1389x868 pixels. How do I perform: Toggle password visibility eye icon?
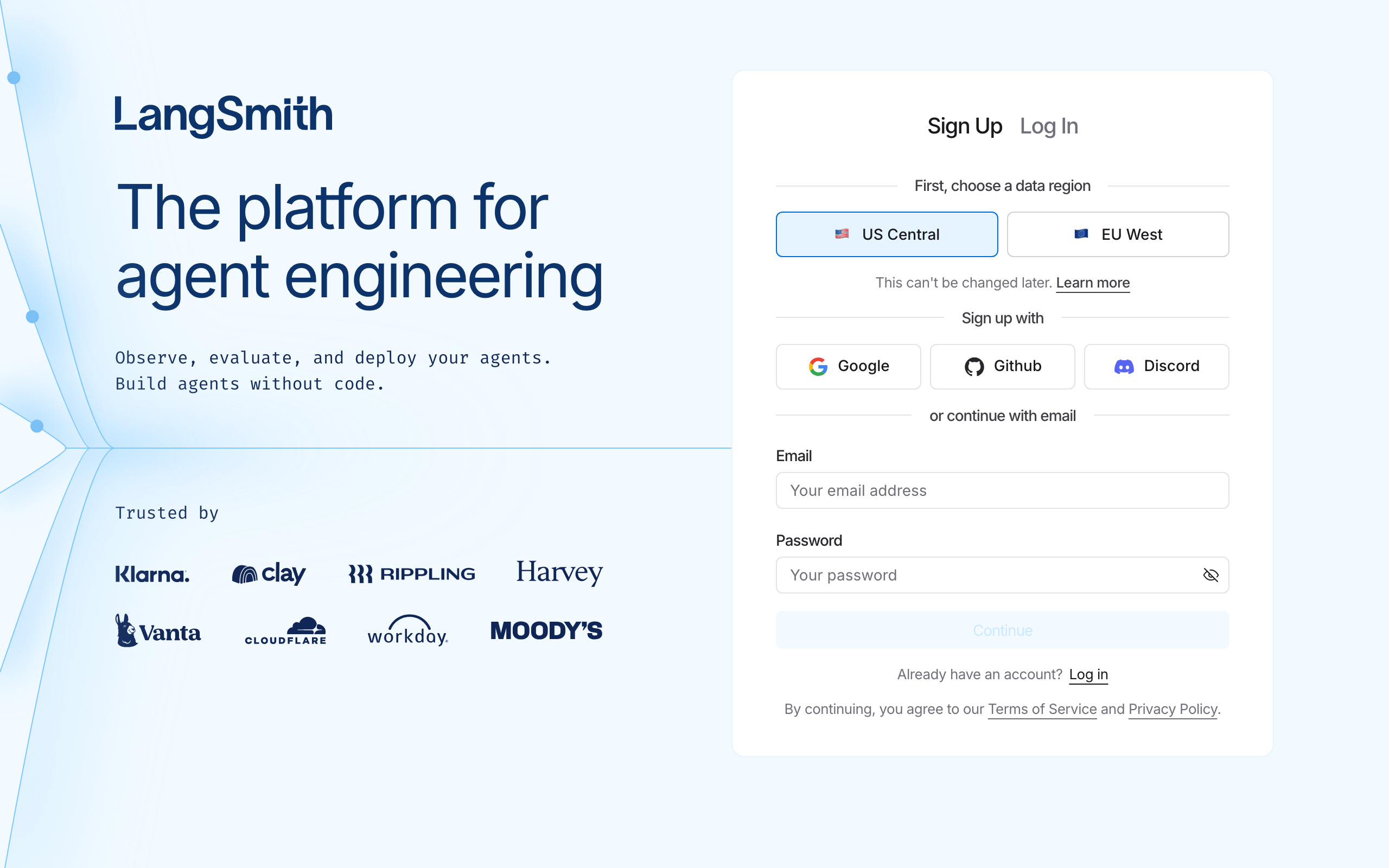pyautogui.click(x=1210, y=575)
